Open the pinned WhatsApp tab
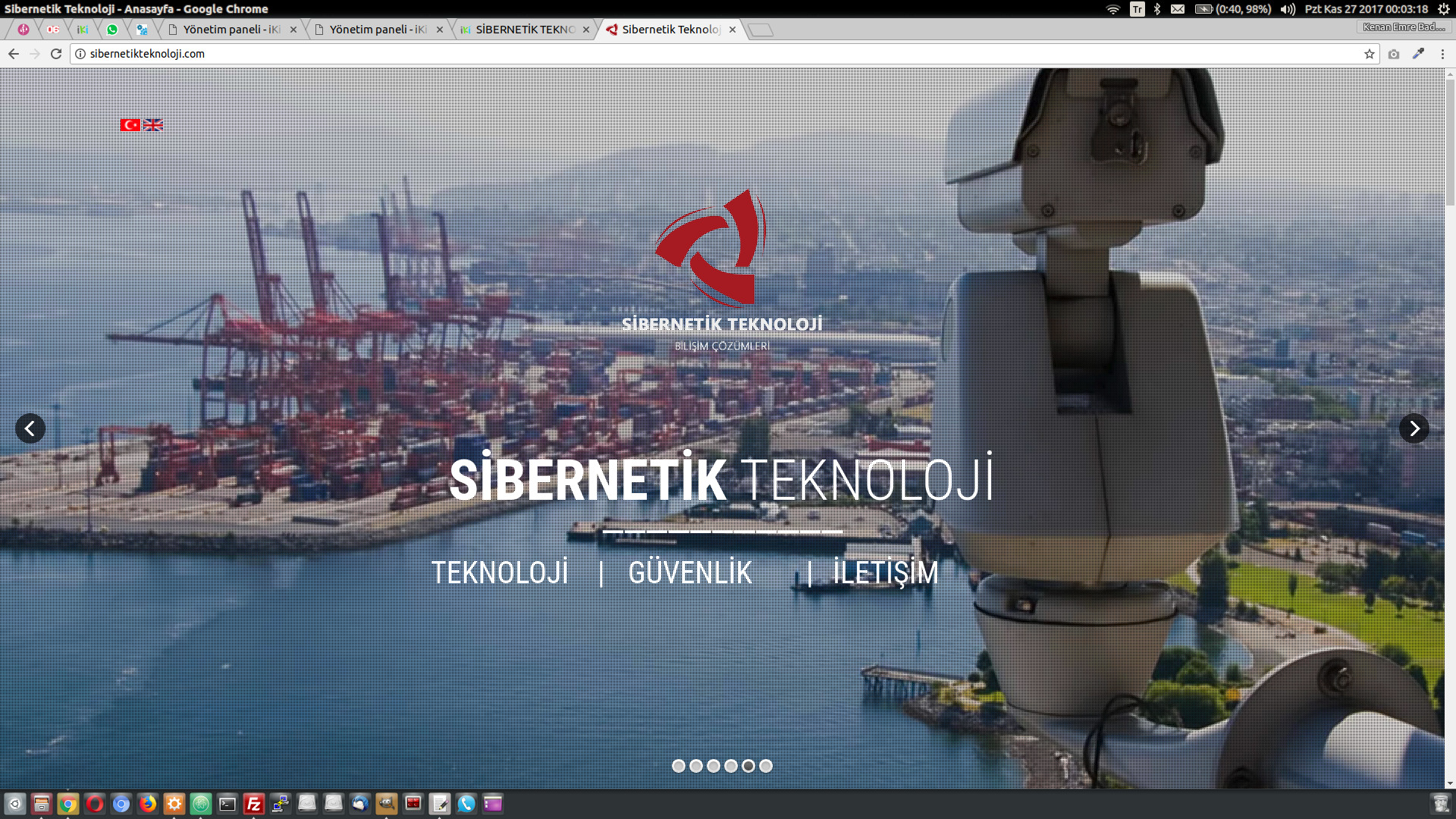Screen dimensions: 1456x819 tap(112, 30)
